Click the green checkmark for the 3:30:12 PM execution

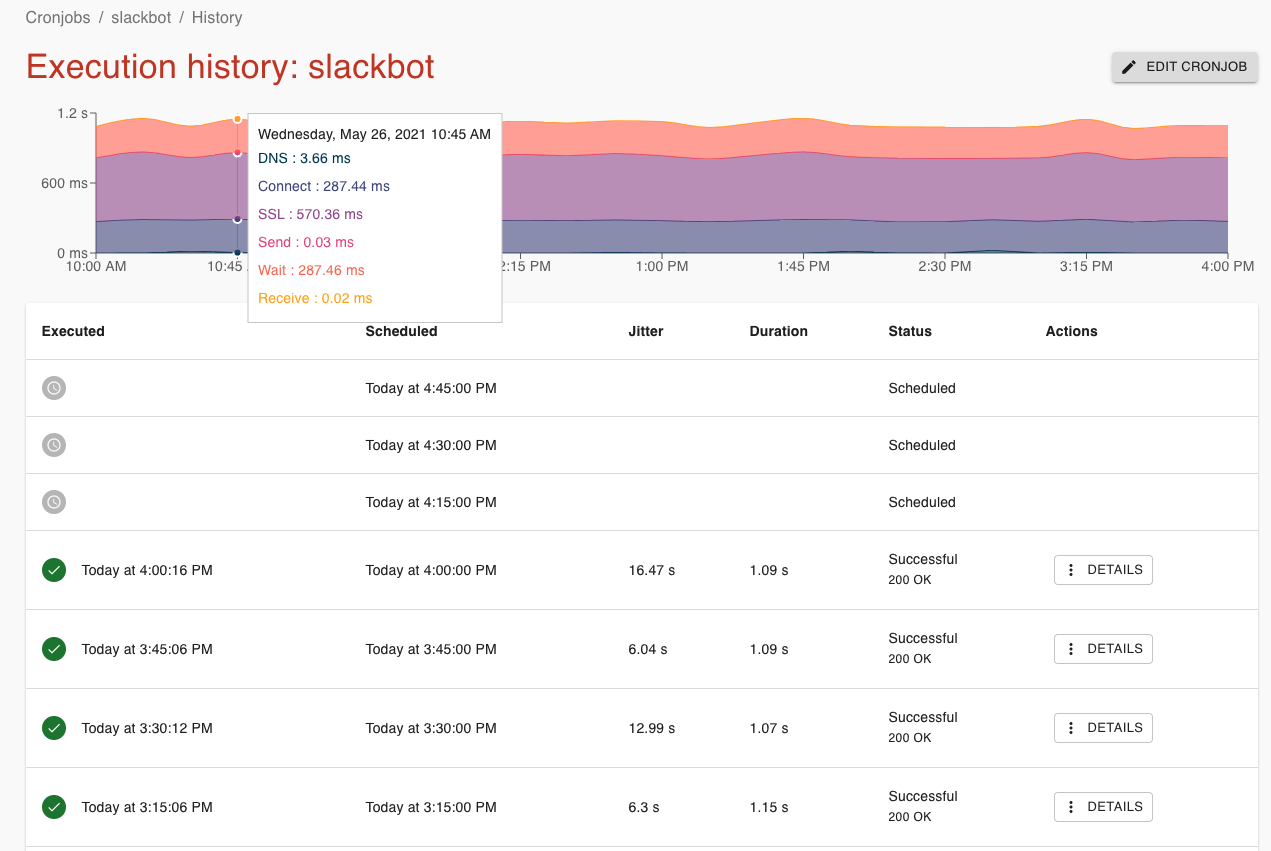coord(54,728)
